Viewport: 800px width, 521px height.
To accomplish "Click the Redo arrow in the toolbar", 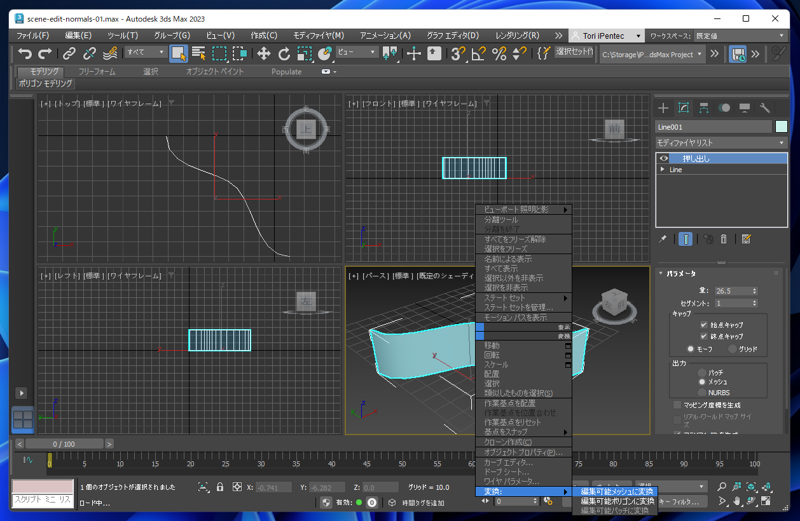I will (x=45, y=53).
